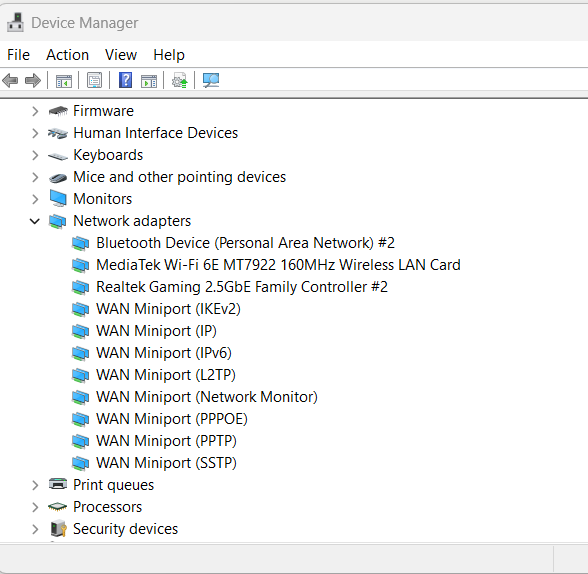The image size is (588, 574).
Task: Click the Back arrow toolbar icon
Action: click(10, 80)
